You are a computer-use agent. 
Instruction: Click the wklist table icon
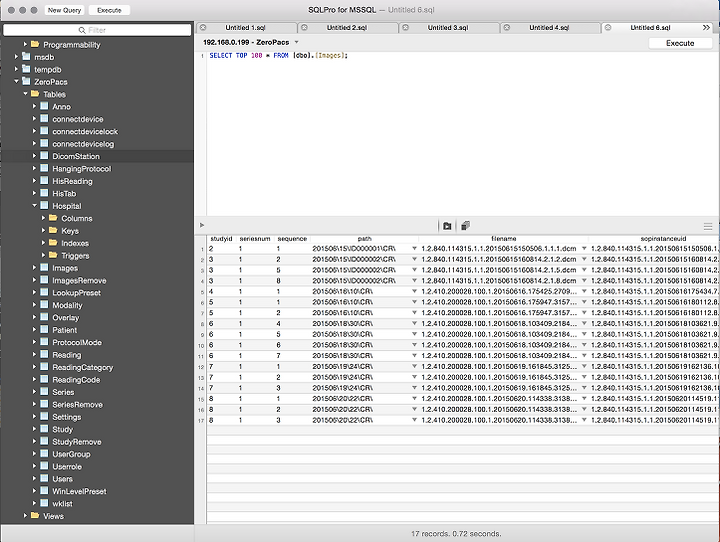tap(45, 503)
